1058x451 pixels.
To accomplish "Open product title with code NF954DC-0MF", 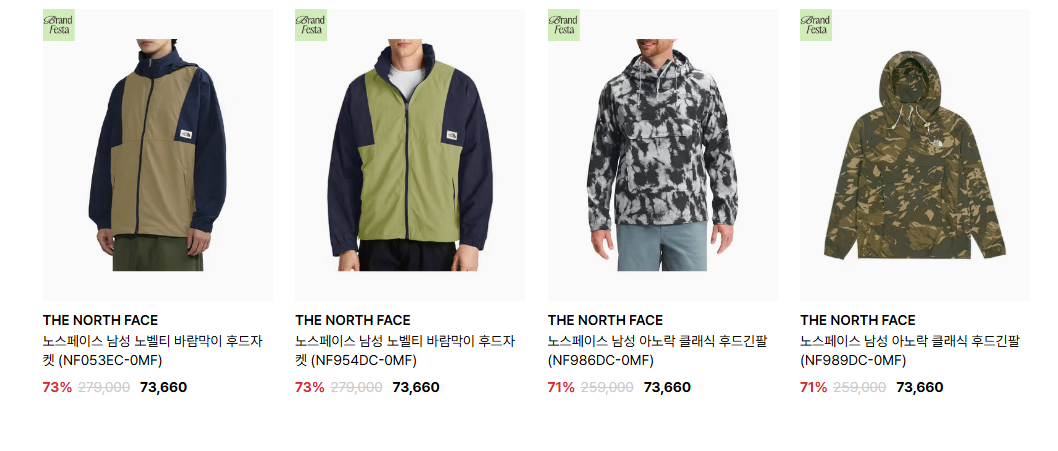I will point(405,351).
